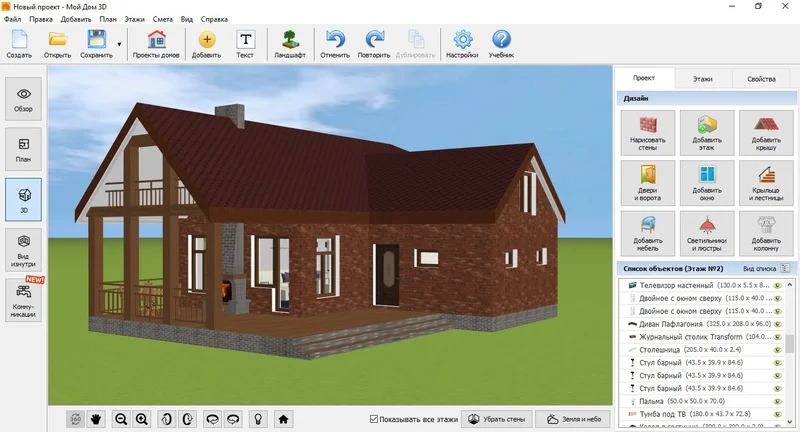The width and height of the screenshot is (800, 432).
Task: Click horizontal rotate icon beside the light bulb
Action: pos(233,419)
